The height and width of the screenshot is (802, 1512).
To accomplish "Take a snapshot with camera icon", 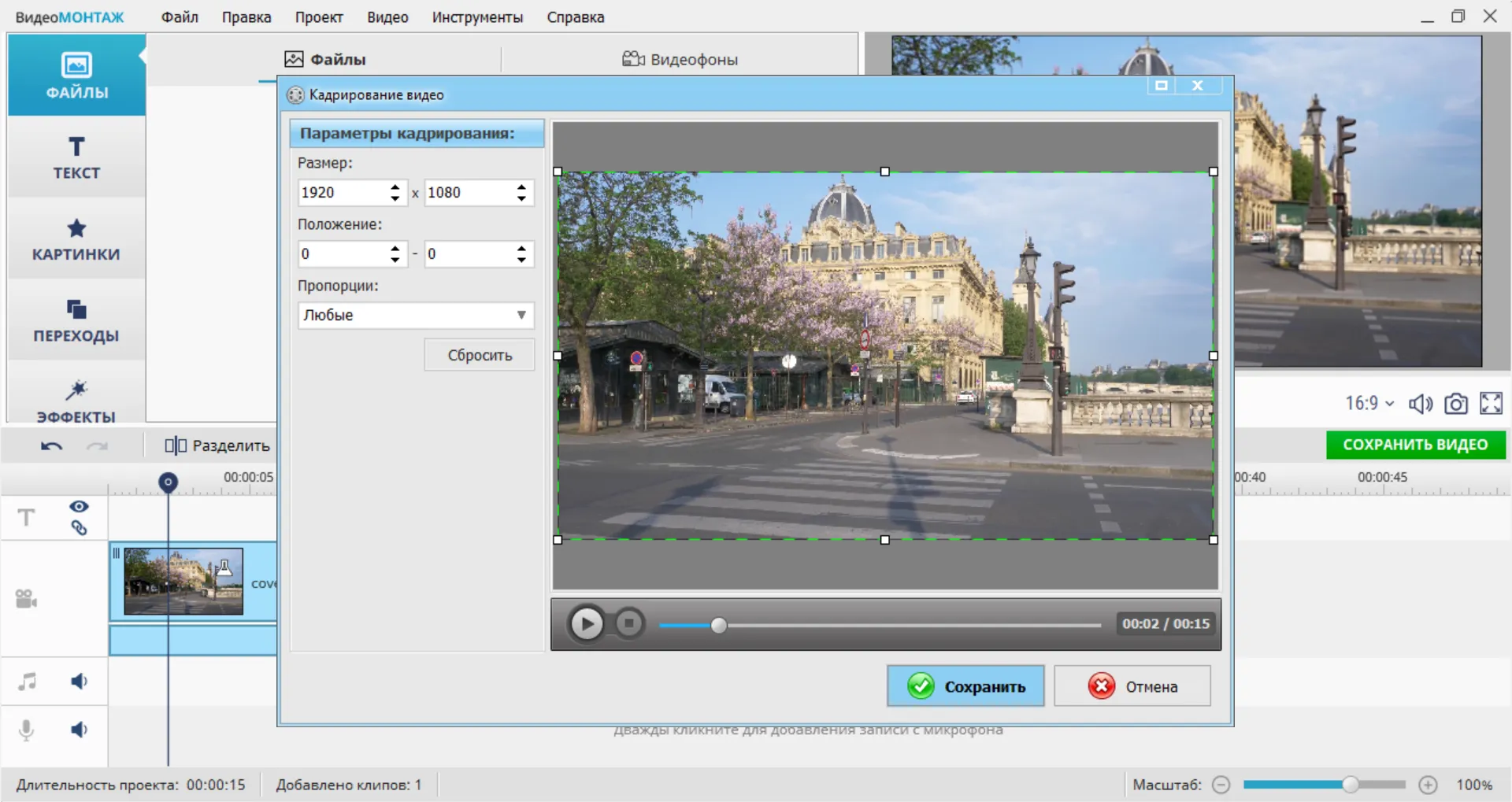I will pos(1456,404).
